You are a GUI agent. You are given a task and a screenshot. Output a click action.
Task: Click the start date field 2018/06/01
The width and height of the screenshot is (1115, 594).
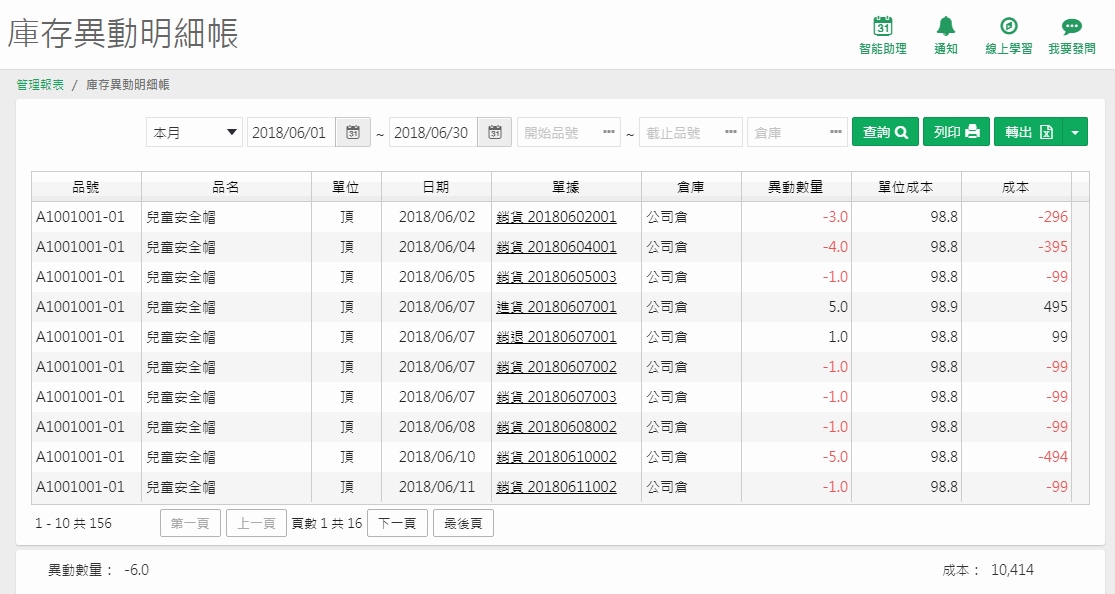point(291,132)
